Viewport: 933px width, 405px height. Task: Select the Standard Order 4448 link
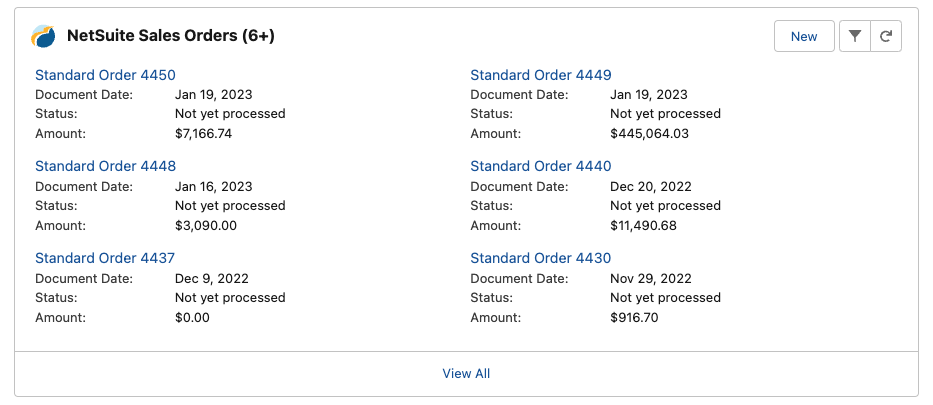[105, 166]
